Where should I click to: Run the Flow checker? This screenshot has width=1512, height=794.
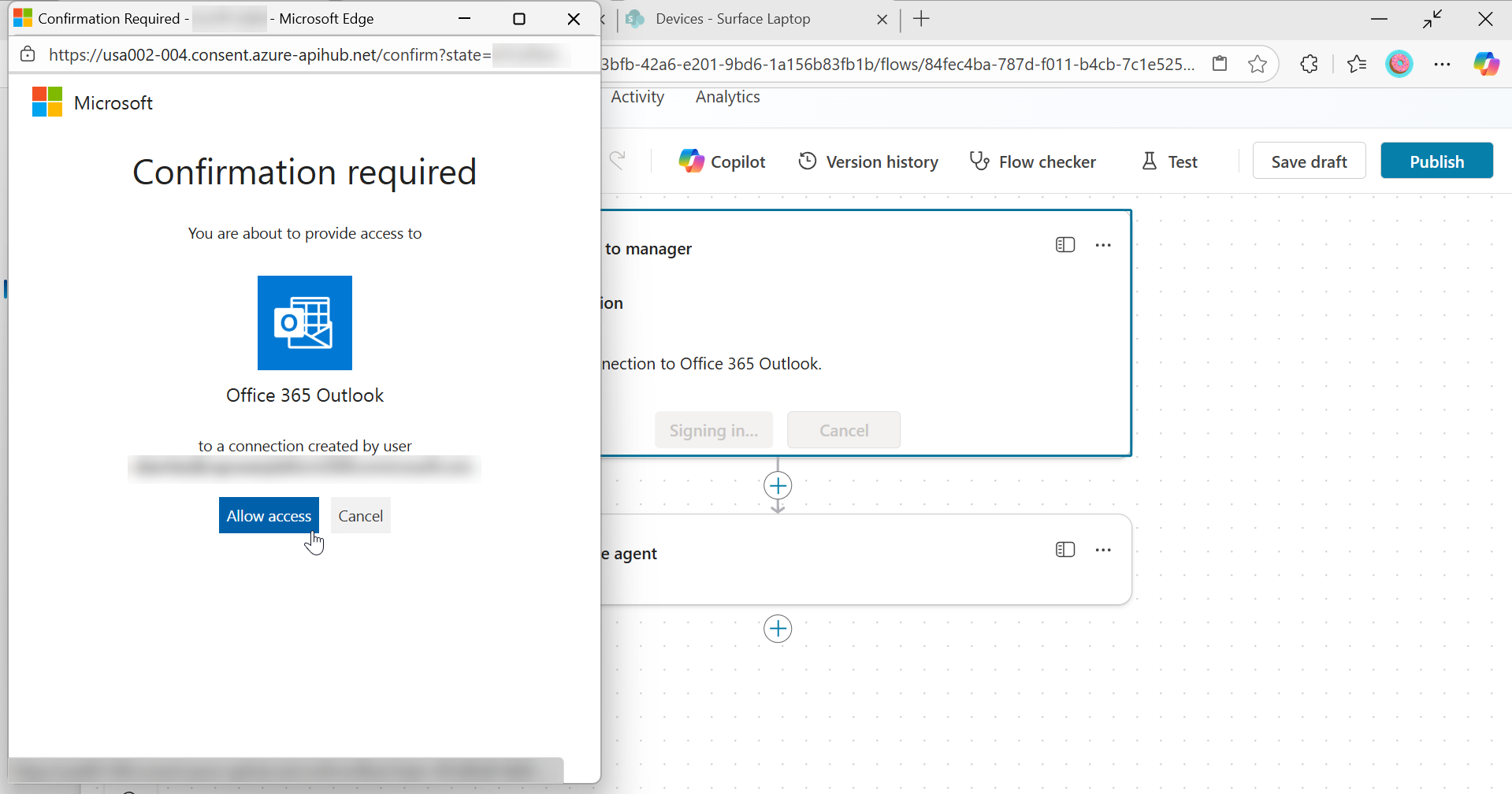point(1033,161)
